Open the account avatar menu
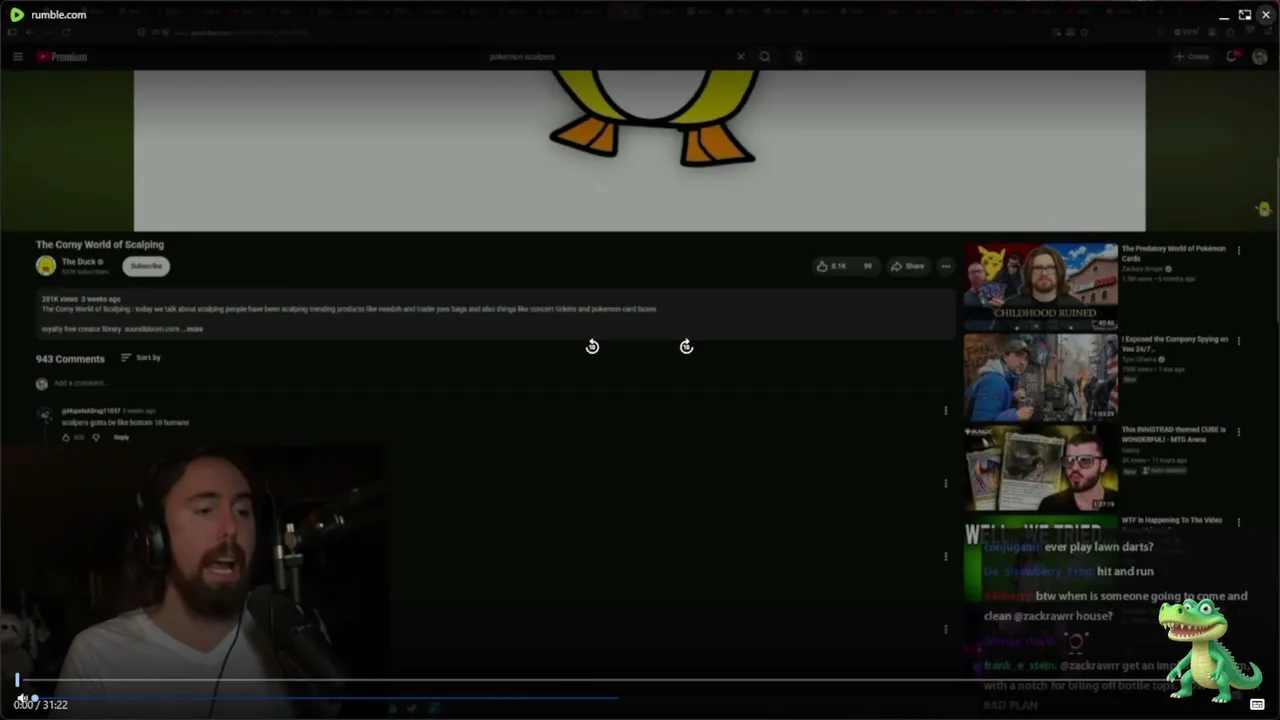Viewport: 1280px width, 720px height. coord(1260,57)
